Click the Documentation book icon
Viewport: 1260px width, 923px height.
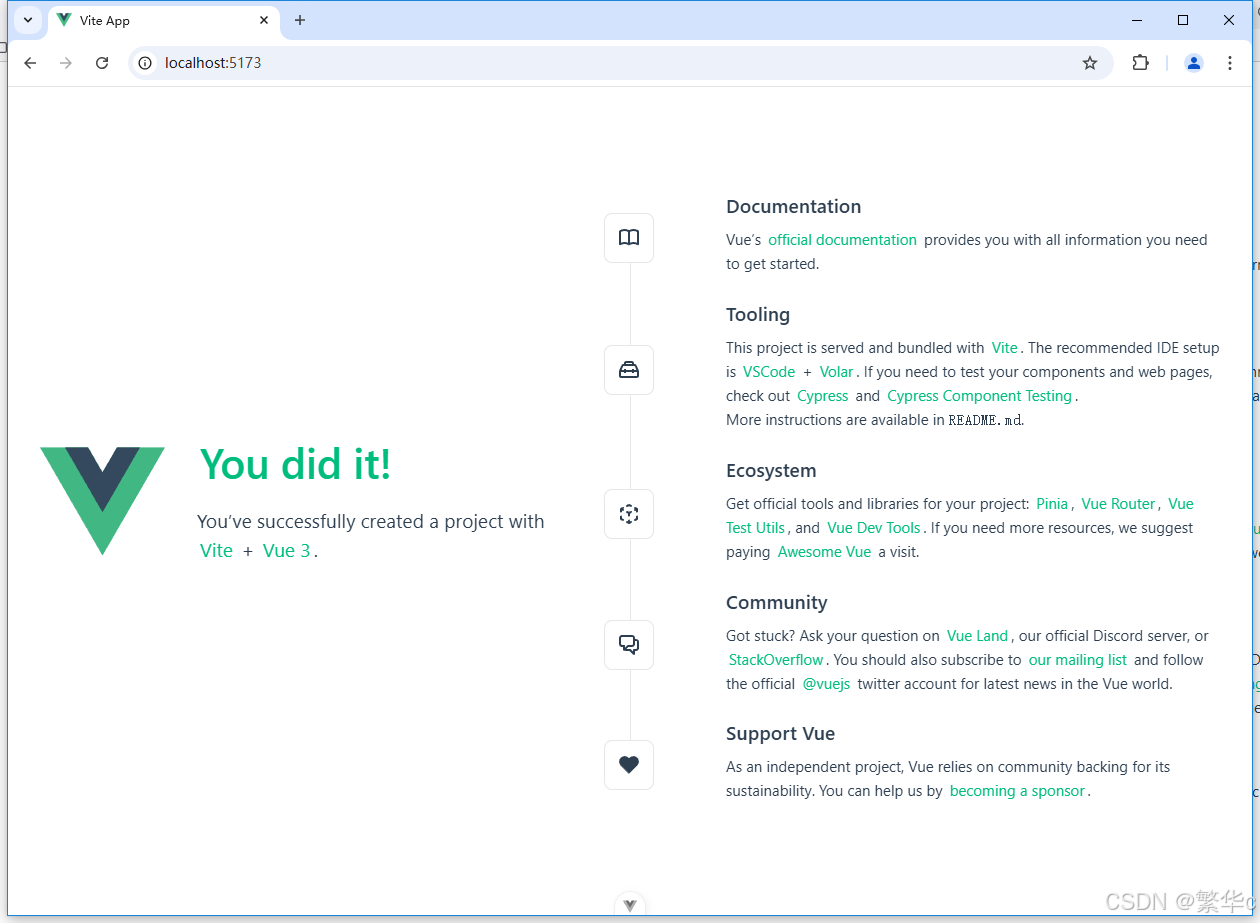(629, 238)
